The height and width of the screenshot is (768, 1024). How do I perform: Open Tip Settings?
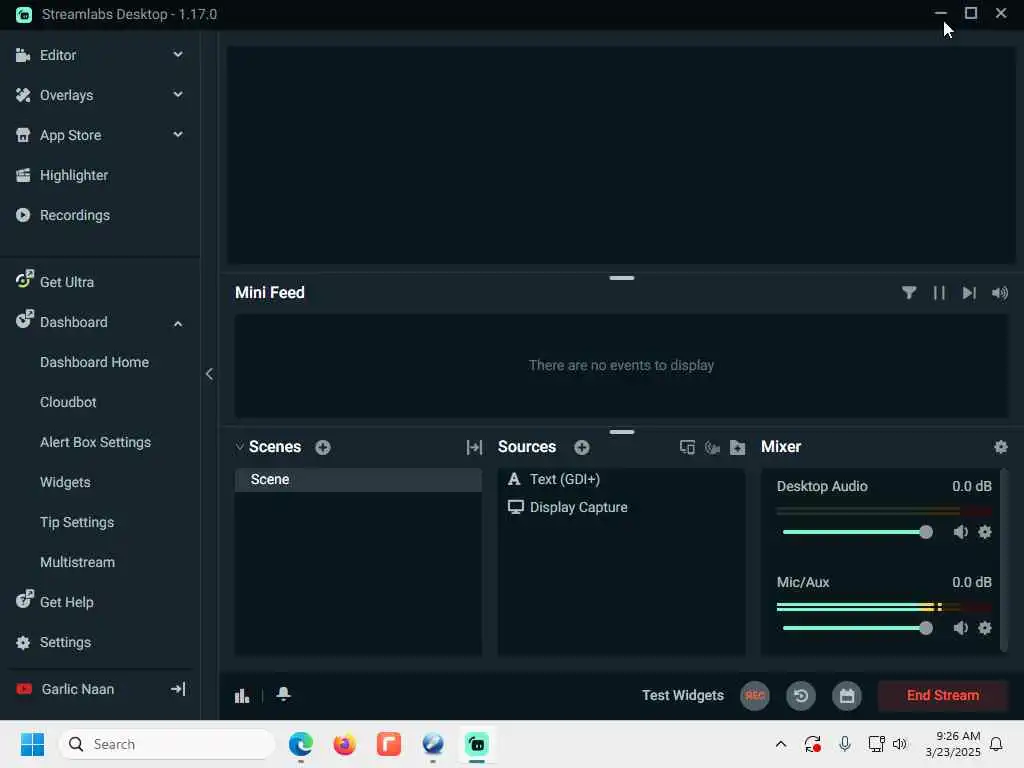77,522
